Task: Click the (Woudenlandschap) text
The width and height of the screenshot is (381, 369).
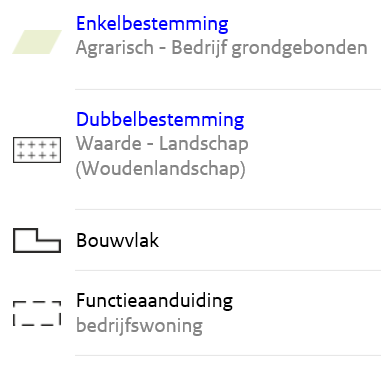Action: pos(161,169)
